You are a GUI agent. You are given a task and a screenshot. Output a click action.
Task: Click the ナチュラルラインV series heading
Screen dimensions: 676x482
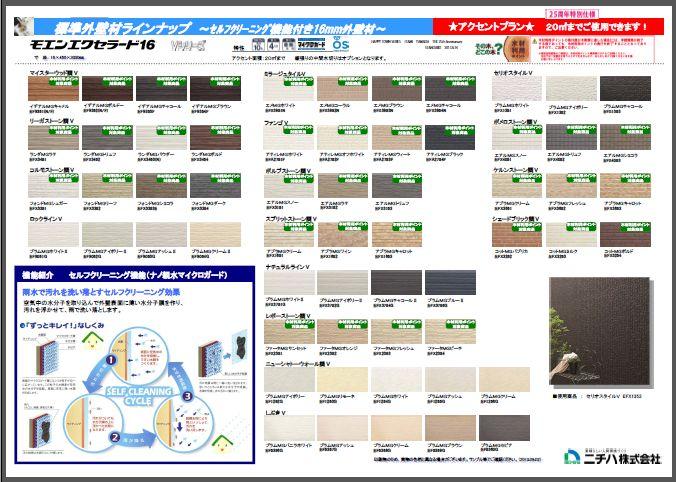coord(288,267)
